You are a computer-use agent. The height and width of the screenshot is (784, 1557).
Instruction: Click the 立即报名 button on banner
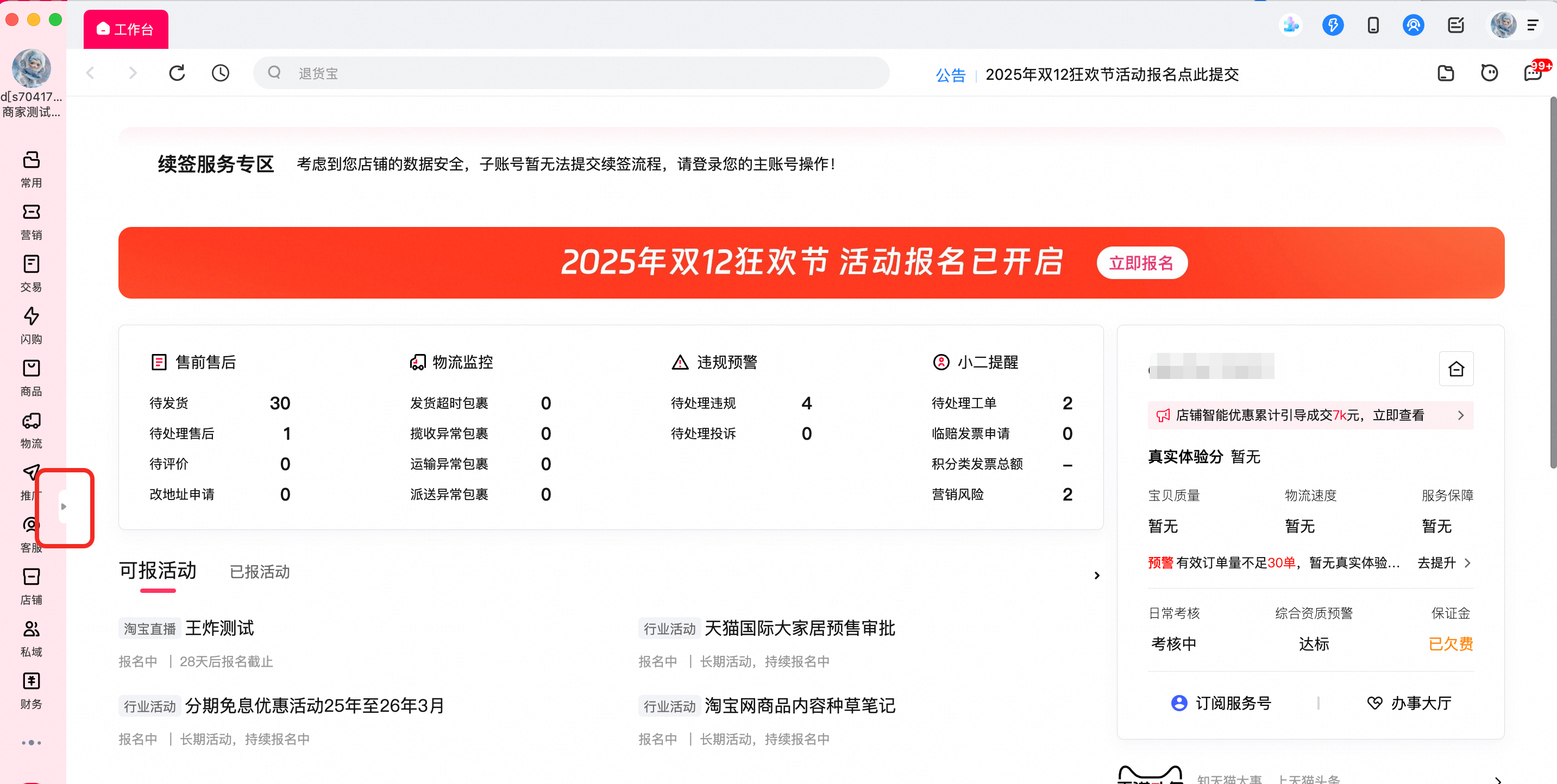coord(1141,263)
